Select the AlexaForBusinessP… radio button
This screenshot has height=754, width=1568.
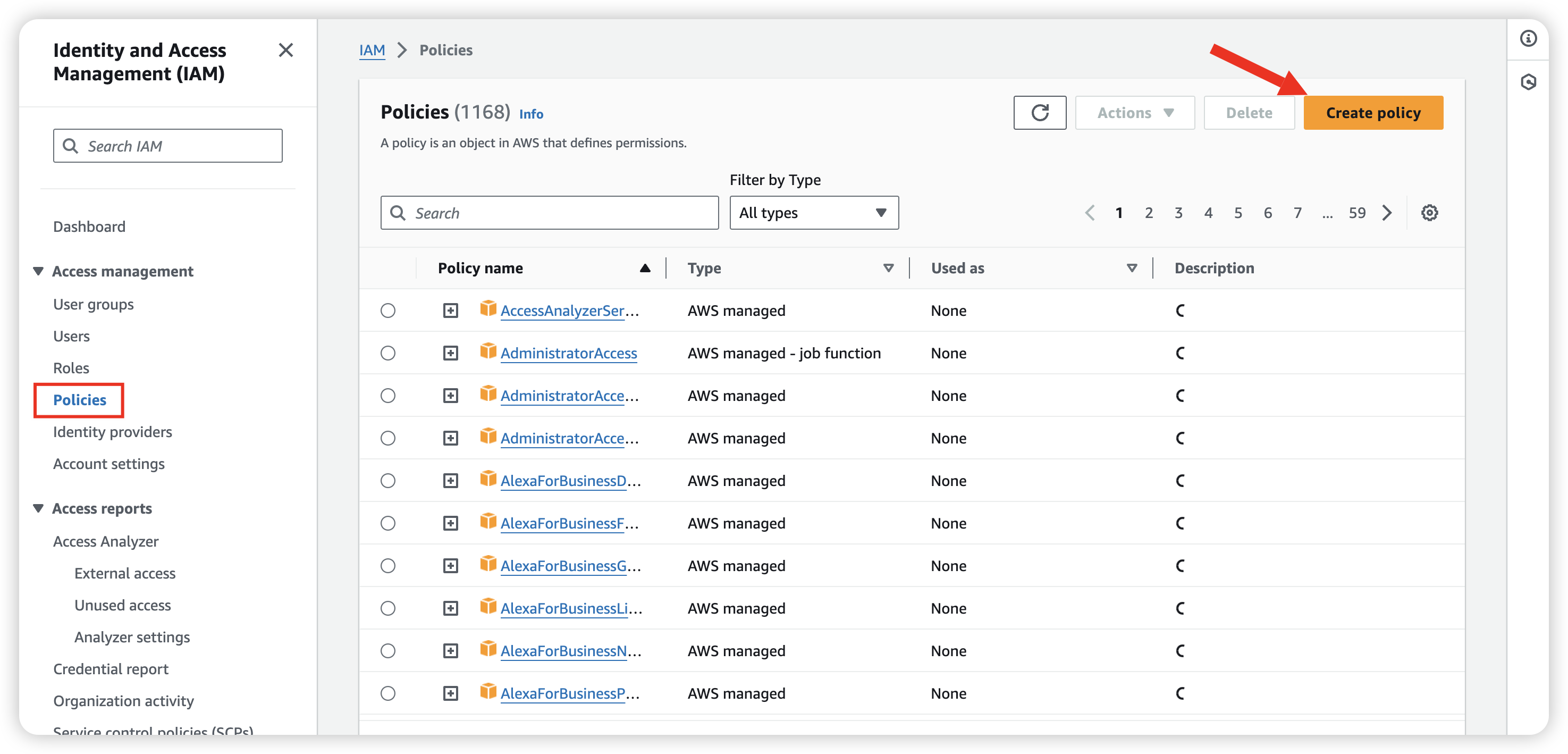pos(387,694)
